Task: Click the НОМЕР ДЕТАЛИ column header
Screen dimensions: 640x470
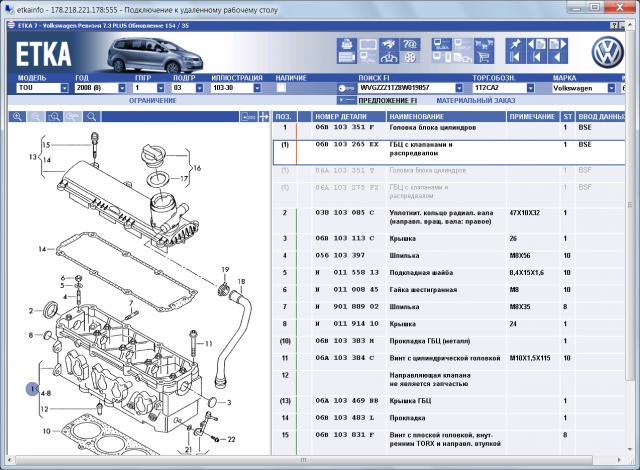Action: [349, 117]
